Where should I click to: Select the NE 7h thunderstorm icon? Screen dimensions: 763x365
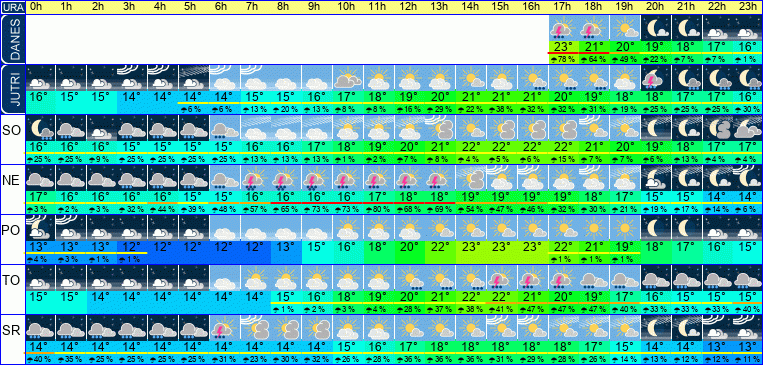[255, 178]
